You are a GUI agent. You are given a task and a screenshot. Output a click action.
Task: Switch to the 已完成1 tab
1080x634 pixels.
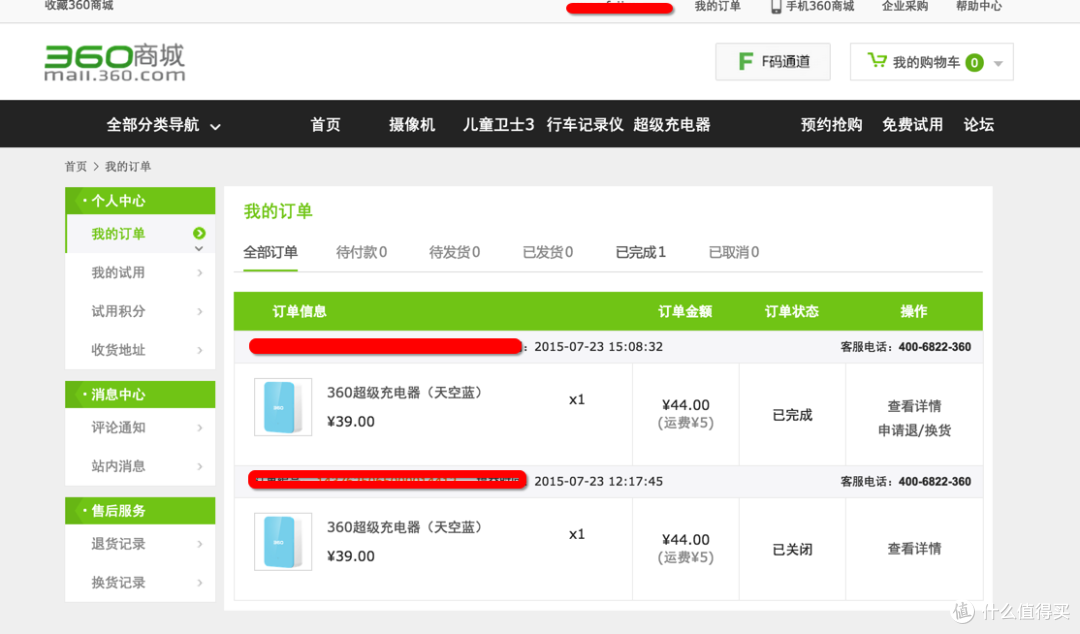point(641,252)
